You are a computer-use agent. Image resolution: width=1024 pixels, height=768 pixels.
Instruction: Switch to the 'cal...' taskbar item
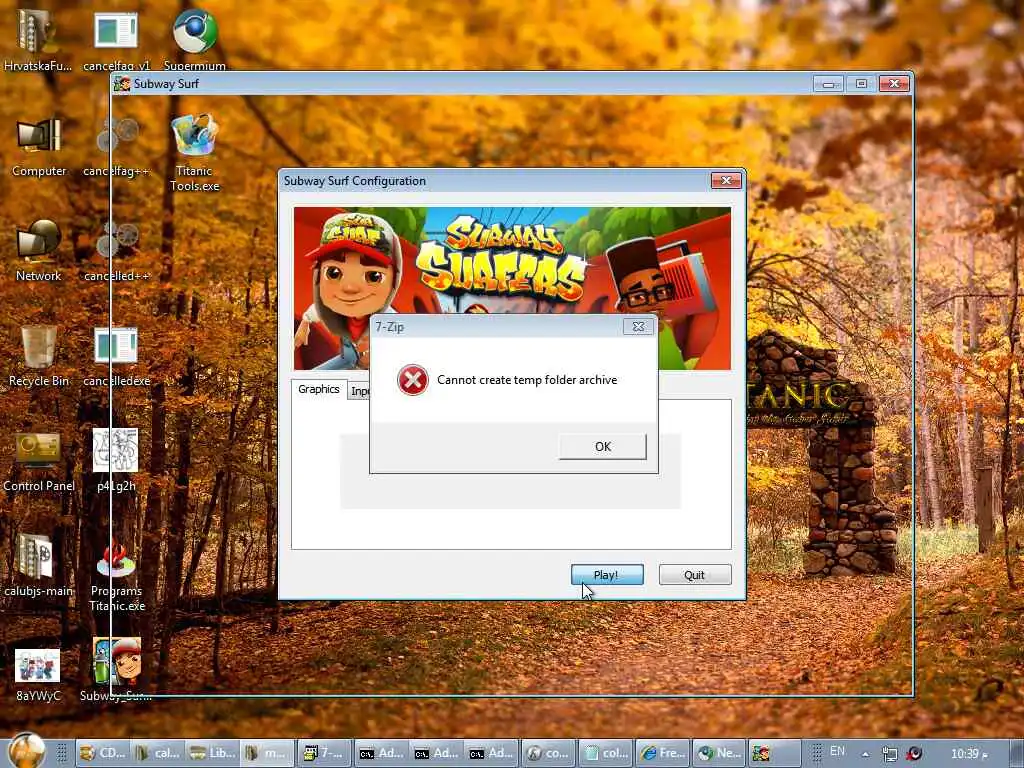click(157, 753)
